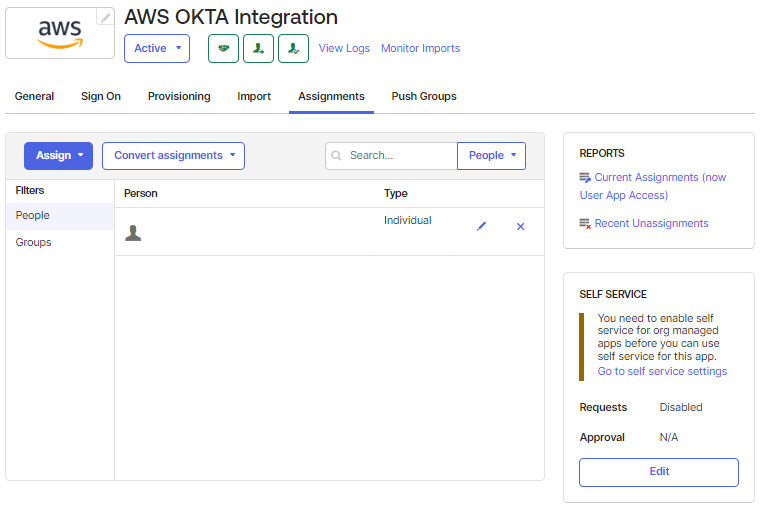Go to the Import tab
The image size is (767, 505).
coord(254,96)
